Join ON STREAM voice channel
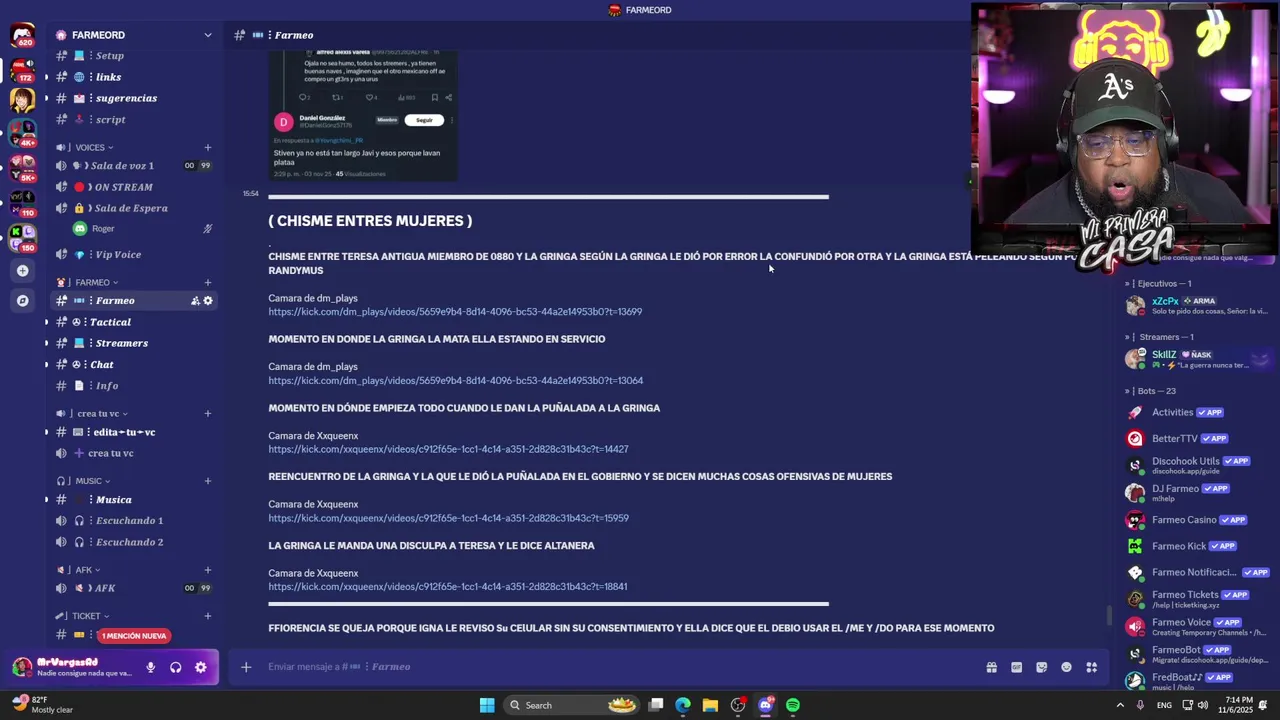This screenshot has height=720, width=1280. coord(133,187)
